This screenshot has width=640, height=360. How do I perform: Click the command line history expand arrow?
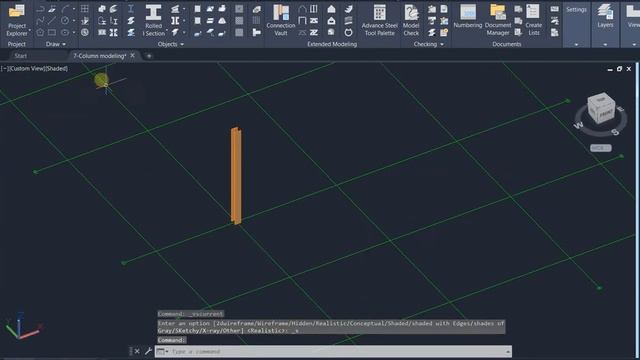(508, 351)
